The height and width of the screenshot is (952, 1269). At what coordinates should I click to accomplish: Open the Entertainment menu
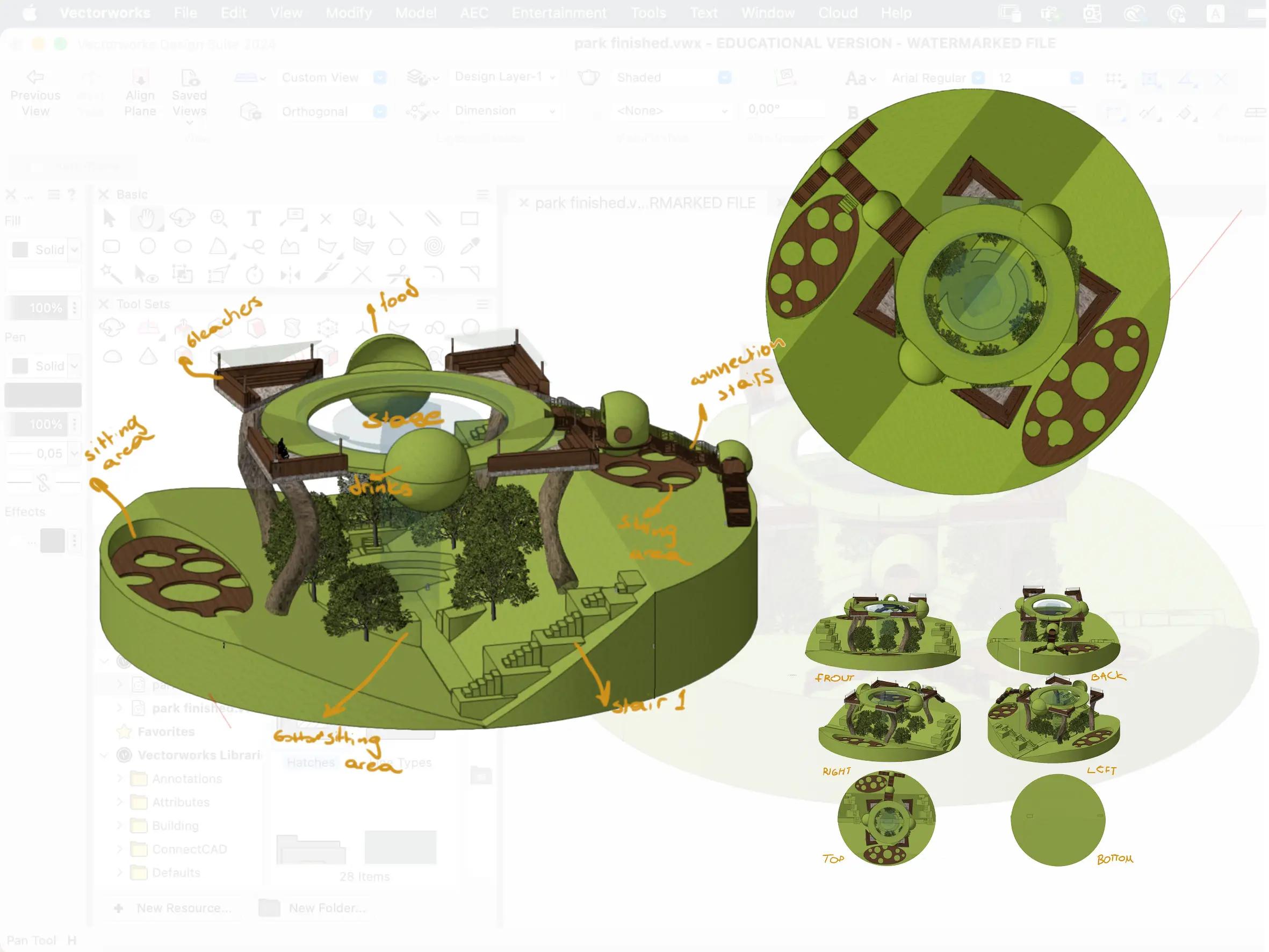coord(559,12)
